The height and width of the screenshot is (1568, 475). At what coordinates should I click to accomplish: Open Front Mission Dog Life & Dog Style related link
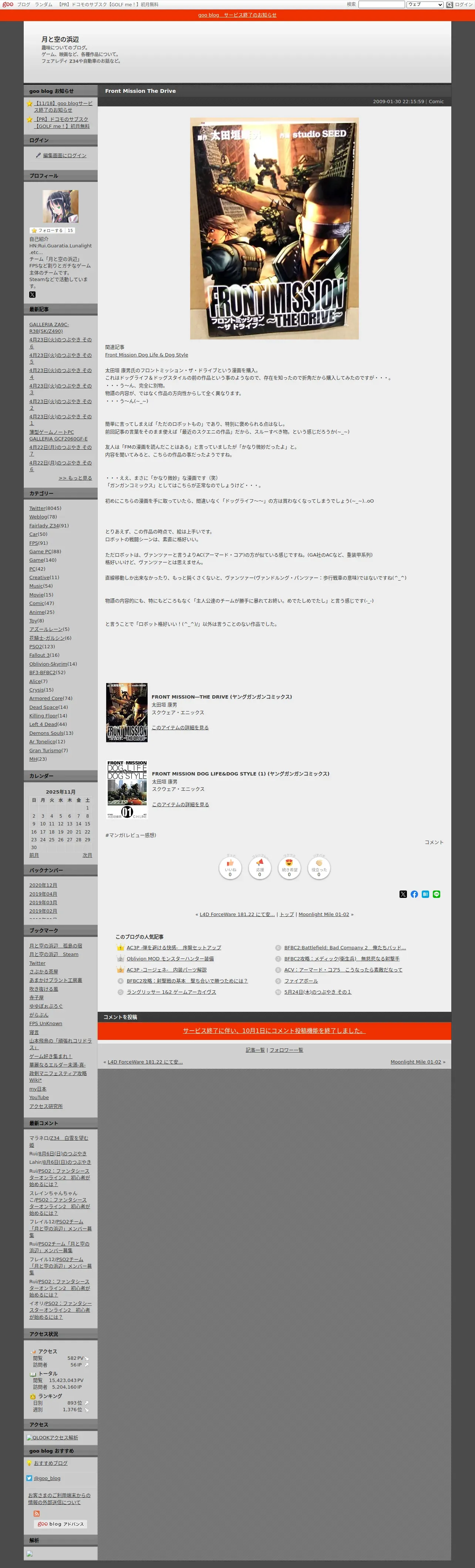(x=147, y=355)
